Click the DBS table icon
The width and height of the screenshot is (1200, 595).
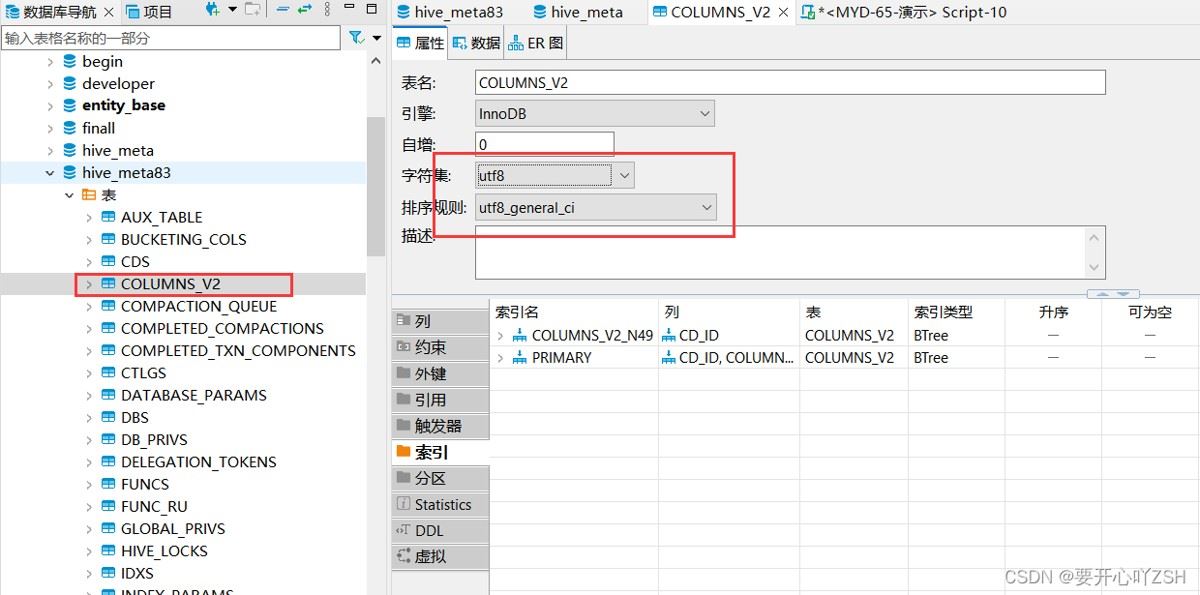109,418
